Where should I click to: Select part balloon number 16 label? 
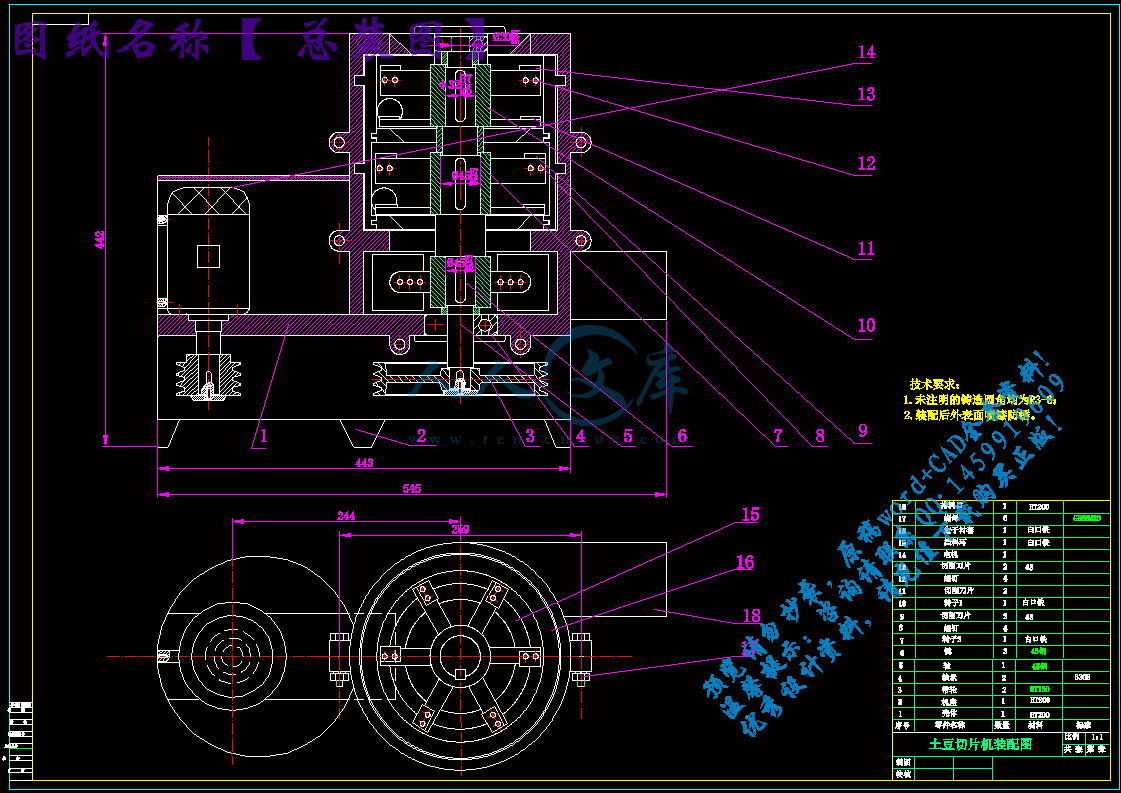(744, 563)
